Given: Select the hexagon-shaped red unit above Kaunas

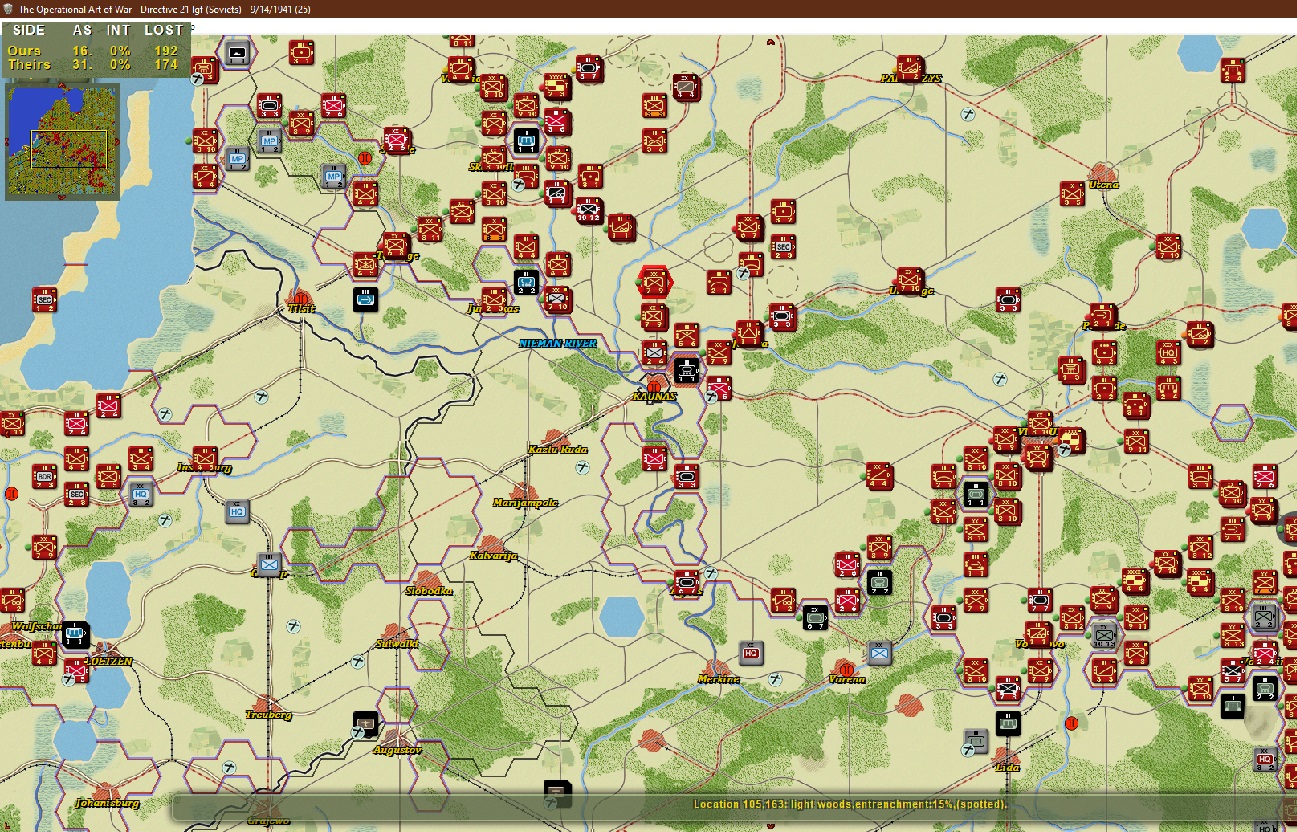Looking at the screenshot, I should 655,281.
